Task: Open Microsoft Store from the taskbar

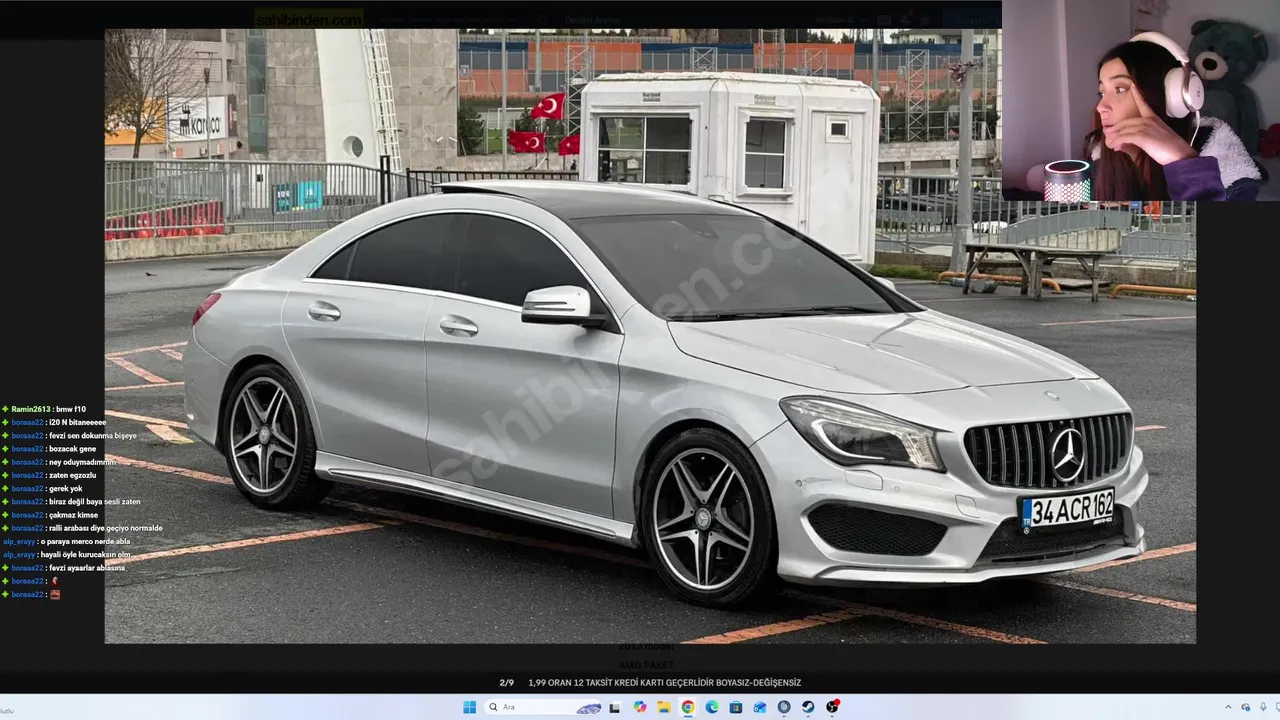Action: click(736, 707)
